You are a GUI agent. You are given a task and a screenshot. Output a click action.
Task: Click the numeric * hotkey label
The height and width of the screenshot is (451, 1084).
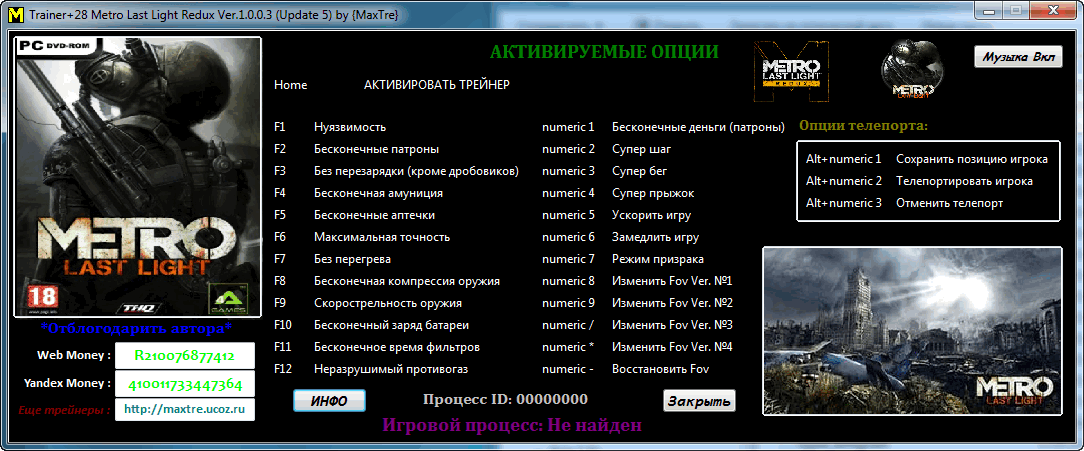[568, 347]
